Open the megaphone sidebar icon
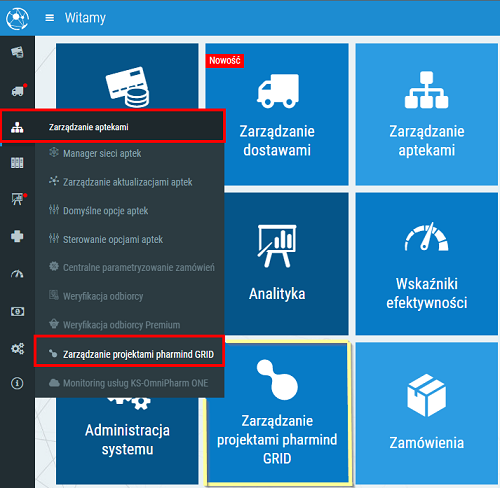Image resolution: width=500 pixels, height=488 pixels. pos(17,52)
